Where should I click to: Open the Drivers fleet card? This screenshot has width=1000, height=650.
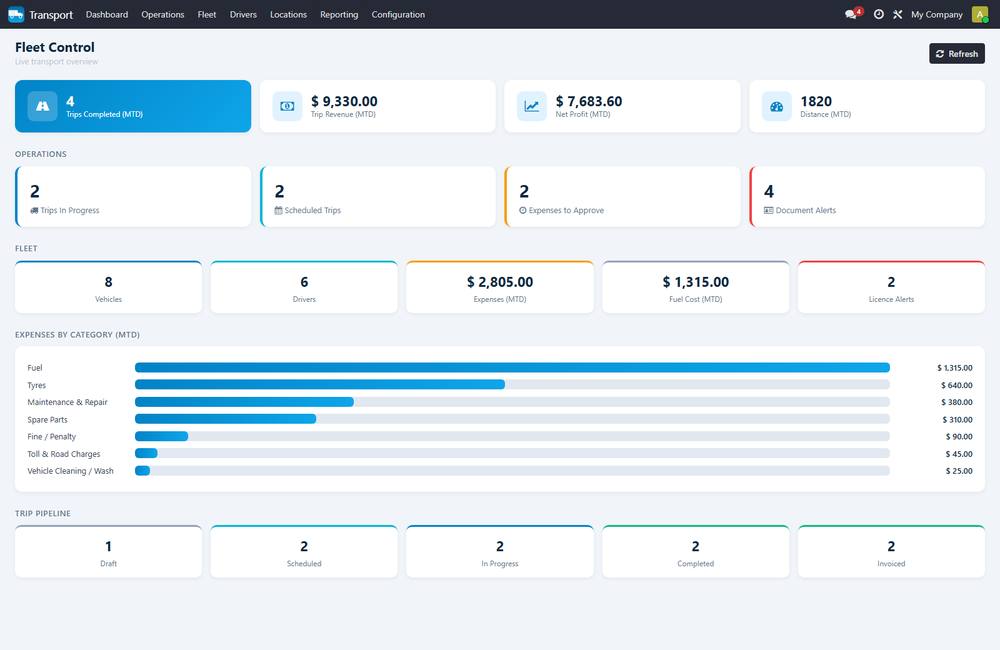(x=304, y=287)
